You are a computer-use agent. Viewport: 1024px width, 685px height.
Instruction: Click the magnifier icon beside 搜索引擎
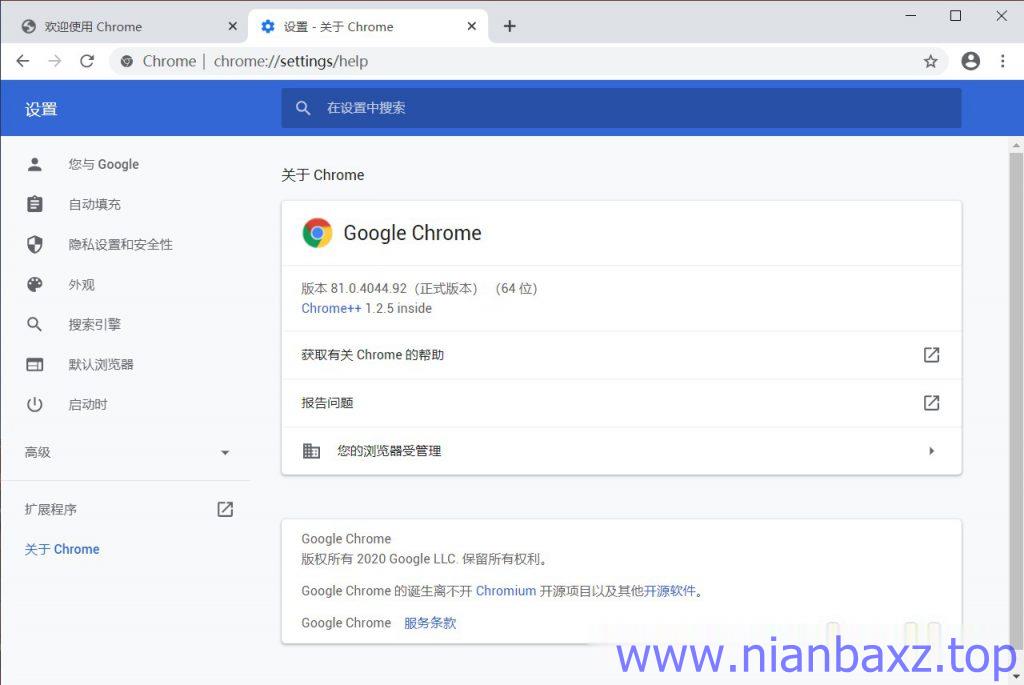(35, 325)
